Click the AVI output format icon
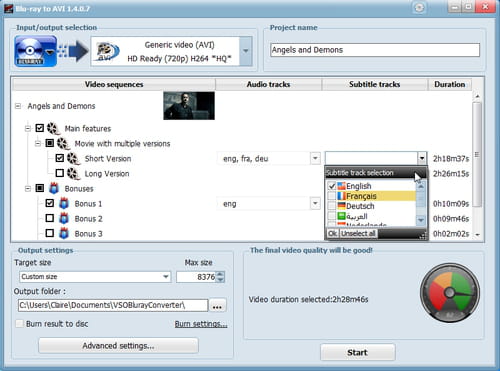This screenshot has height=371, width=500. (106, 52)
